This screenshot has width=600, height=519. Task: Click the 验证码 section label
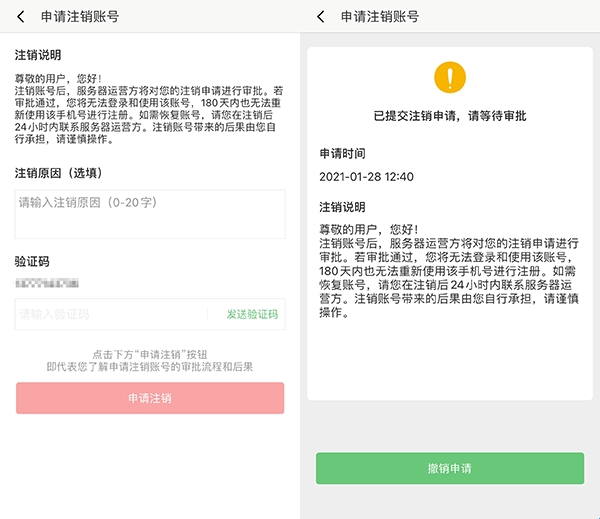click(x=32, y=261)
